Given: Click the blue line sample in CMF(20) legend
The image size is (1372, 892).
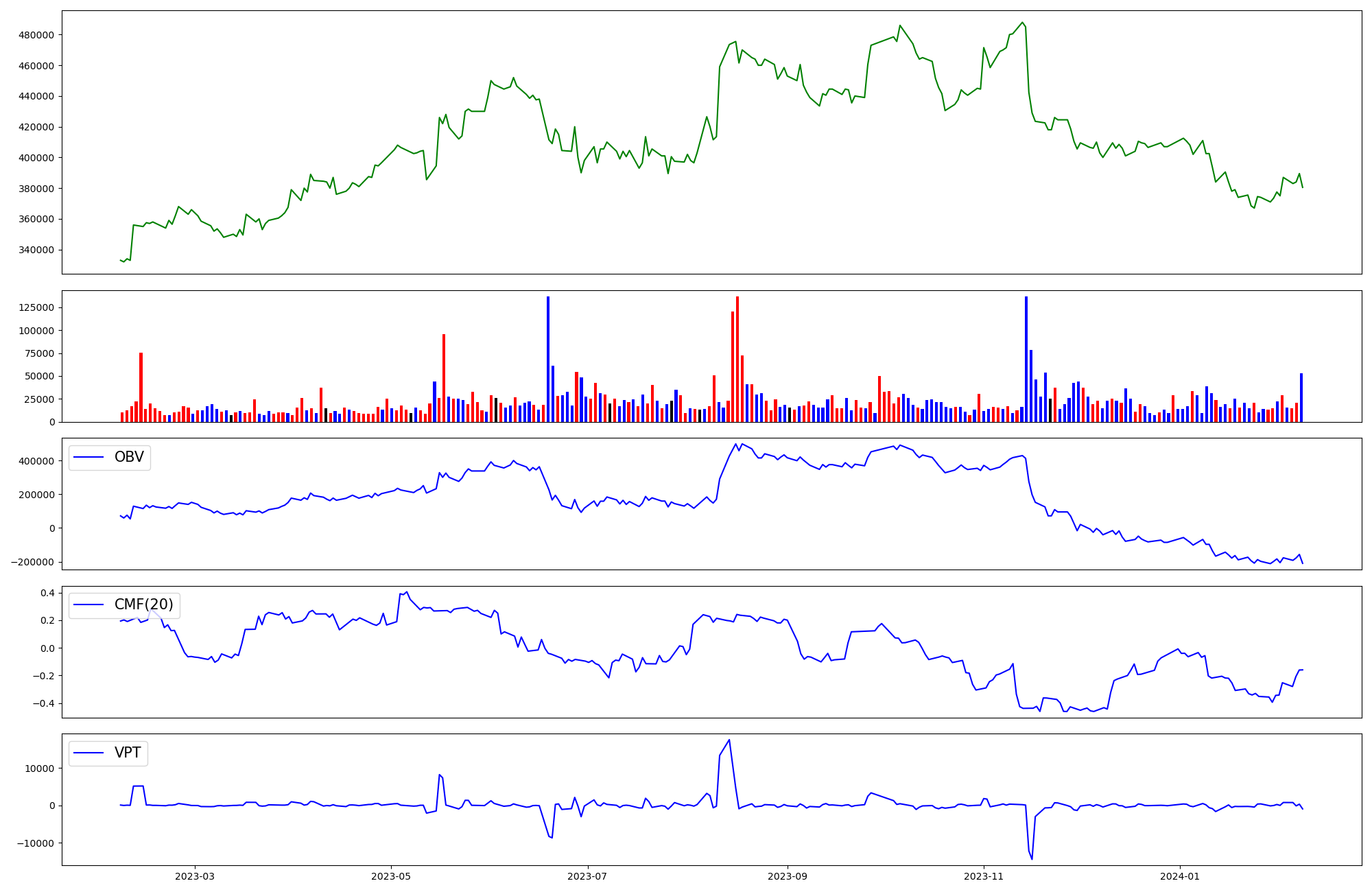Looking at the screenshot, I should pos(88,605).
